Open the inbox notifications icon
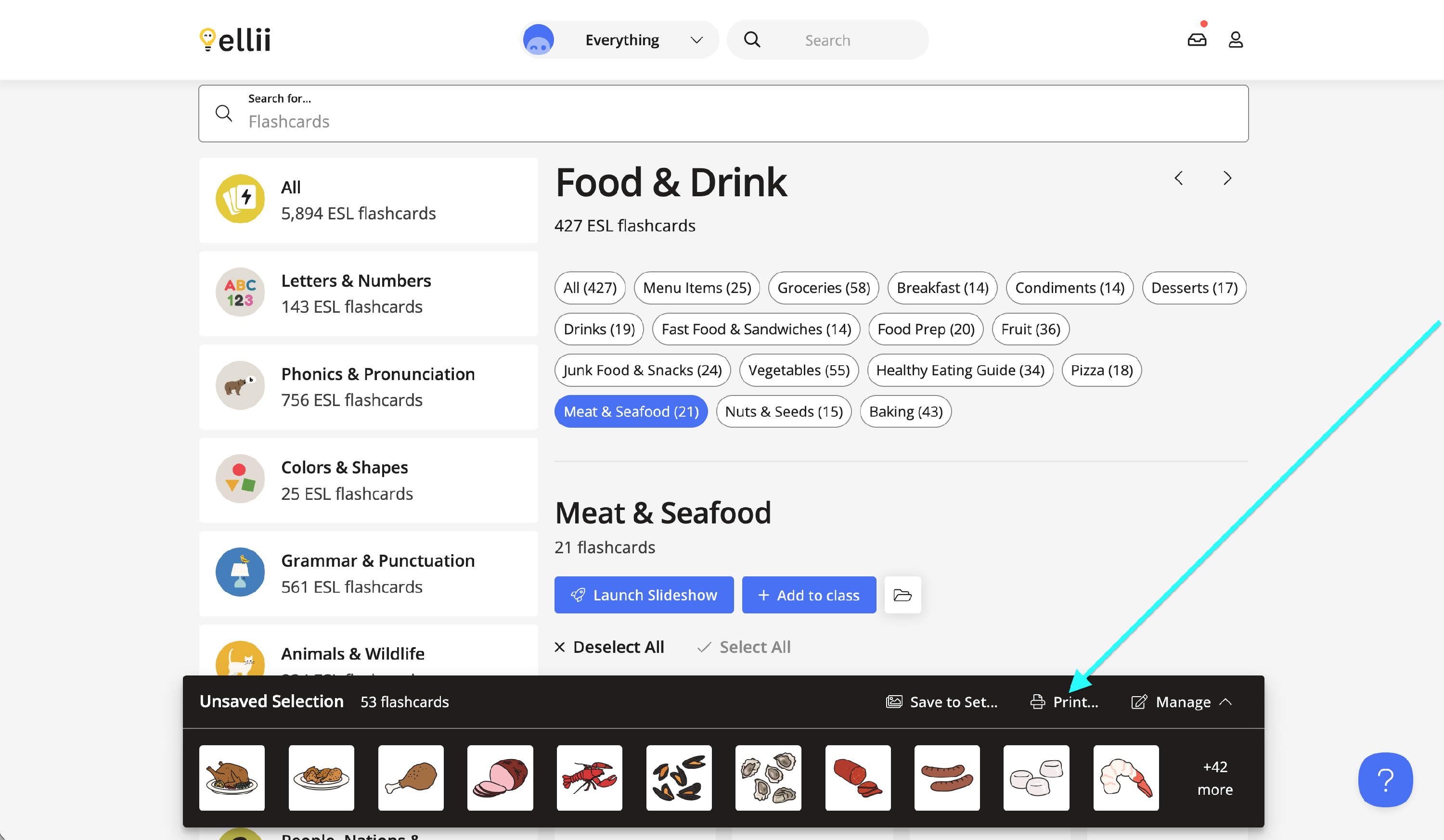 click(x=1197, y=39)
